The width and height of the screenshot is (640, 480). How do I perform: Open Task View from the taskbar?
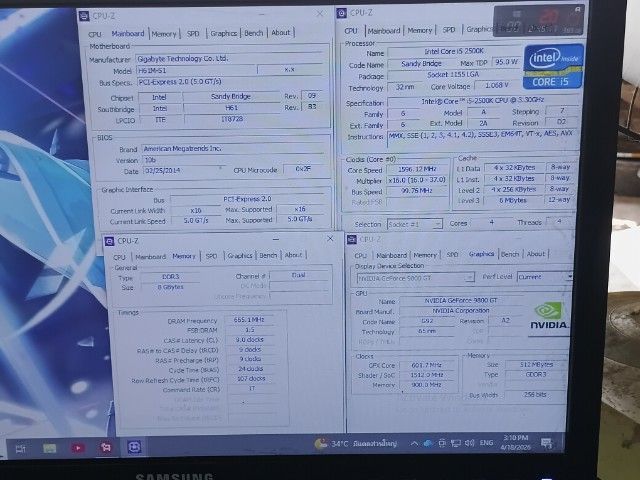[20, 449]
